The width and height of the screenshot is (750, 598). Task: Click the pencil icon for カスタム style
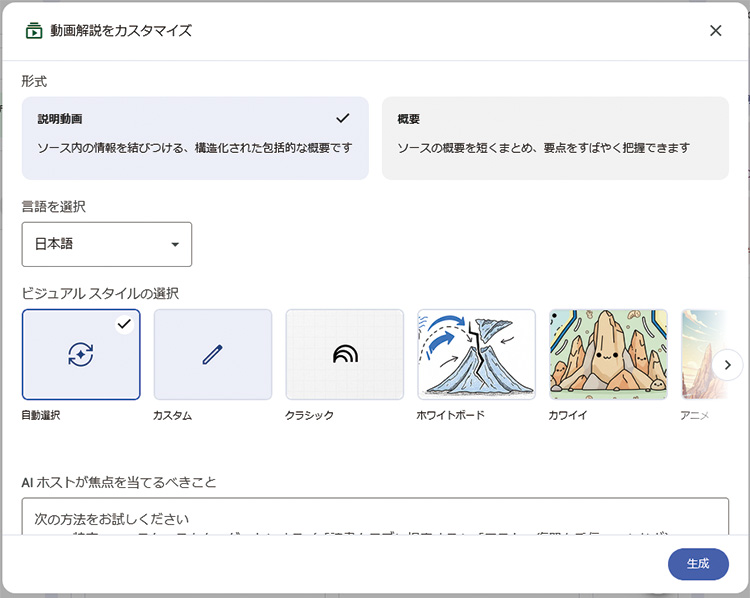pyautogui.click(x=212, y=354)
